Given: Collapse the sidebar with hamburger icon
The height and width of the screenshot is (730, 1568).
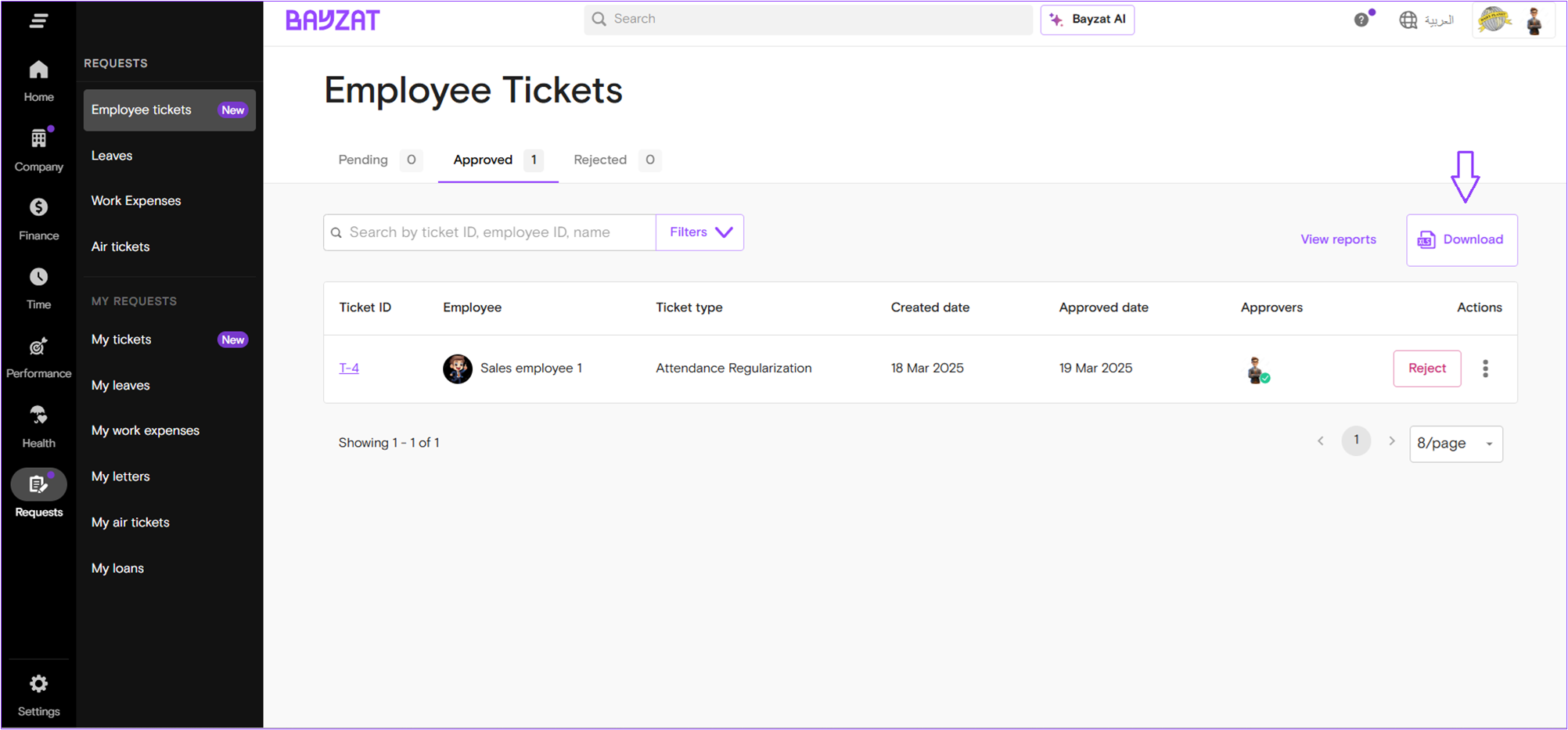Looking at the screenshot, I should 38,20.
